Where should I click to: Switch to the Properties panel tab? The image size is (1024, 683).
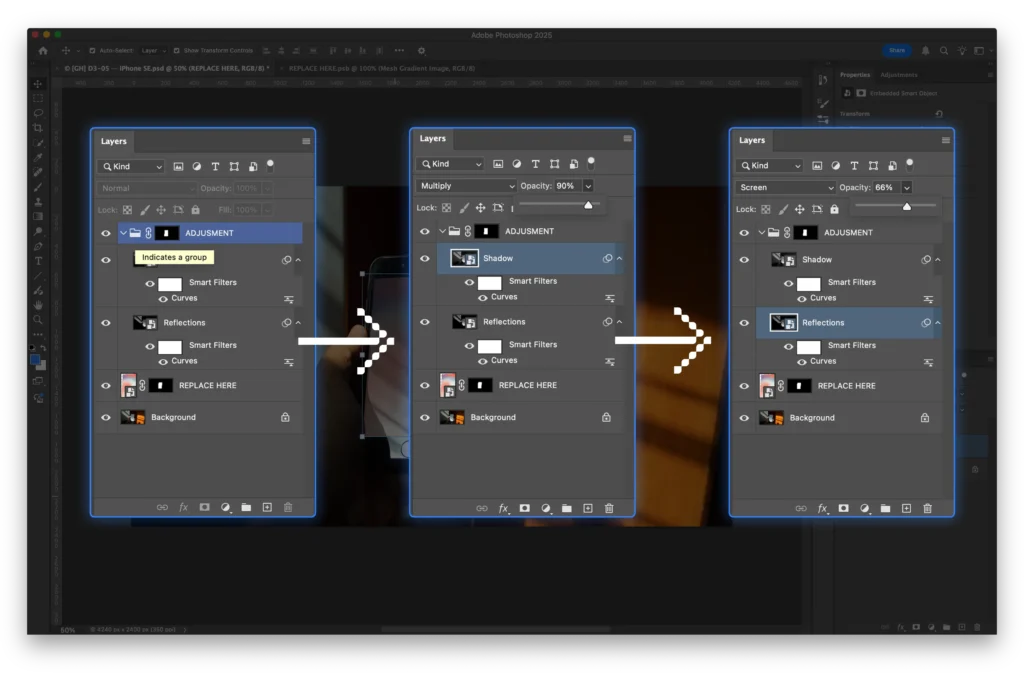pos(854,75)
